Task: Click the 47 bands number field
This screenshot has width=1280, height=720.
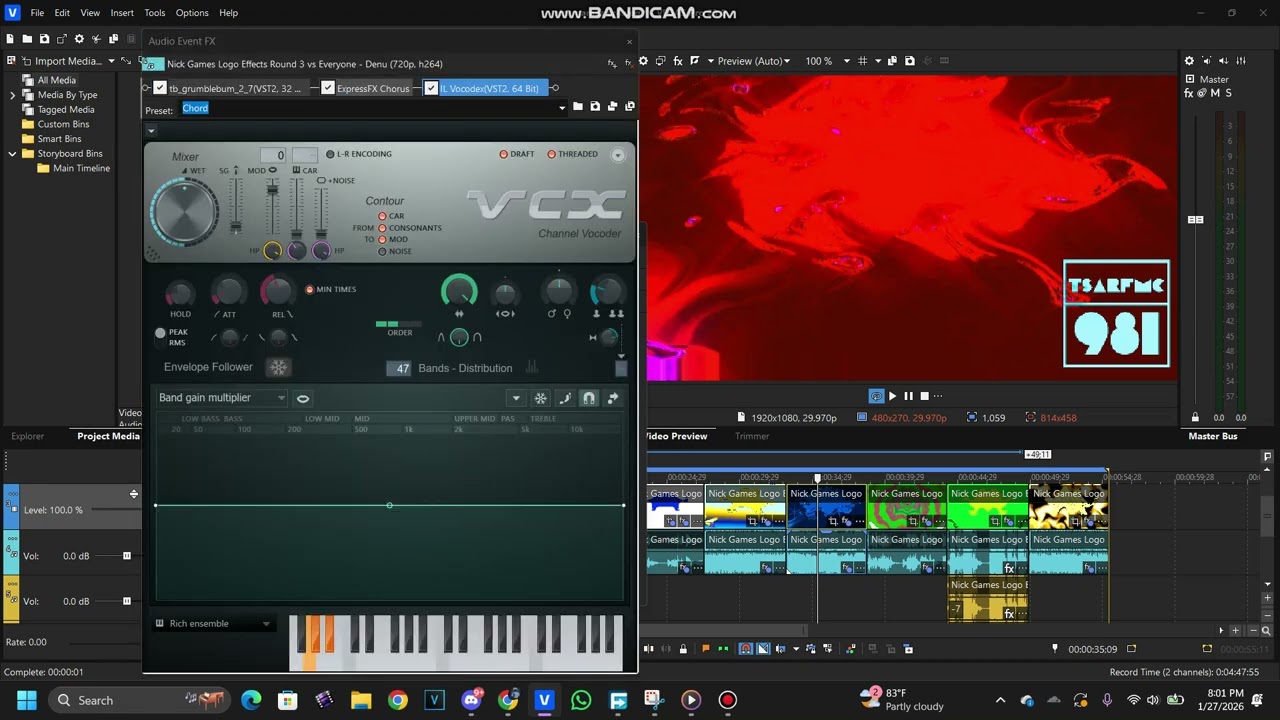Action: click(400, 368)
